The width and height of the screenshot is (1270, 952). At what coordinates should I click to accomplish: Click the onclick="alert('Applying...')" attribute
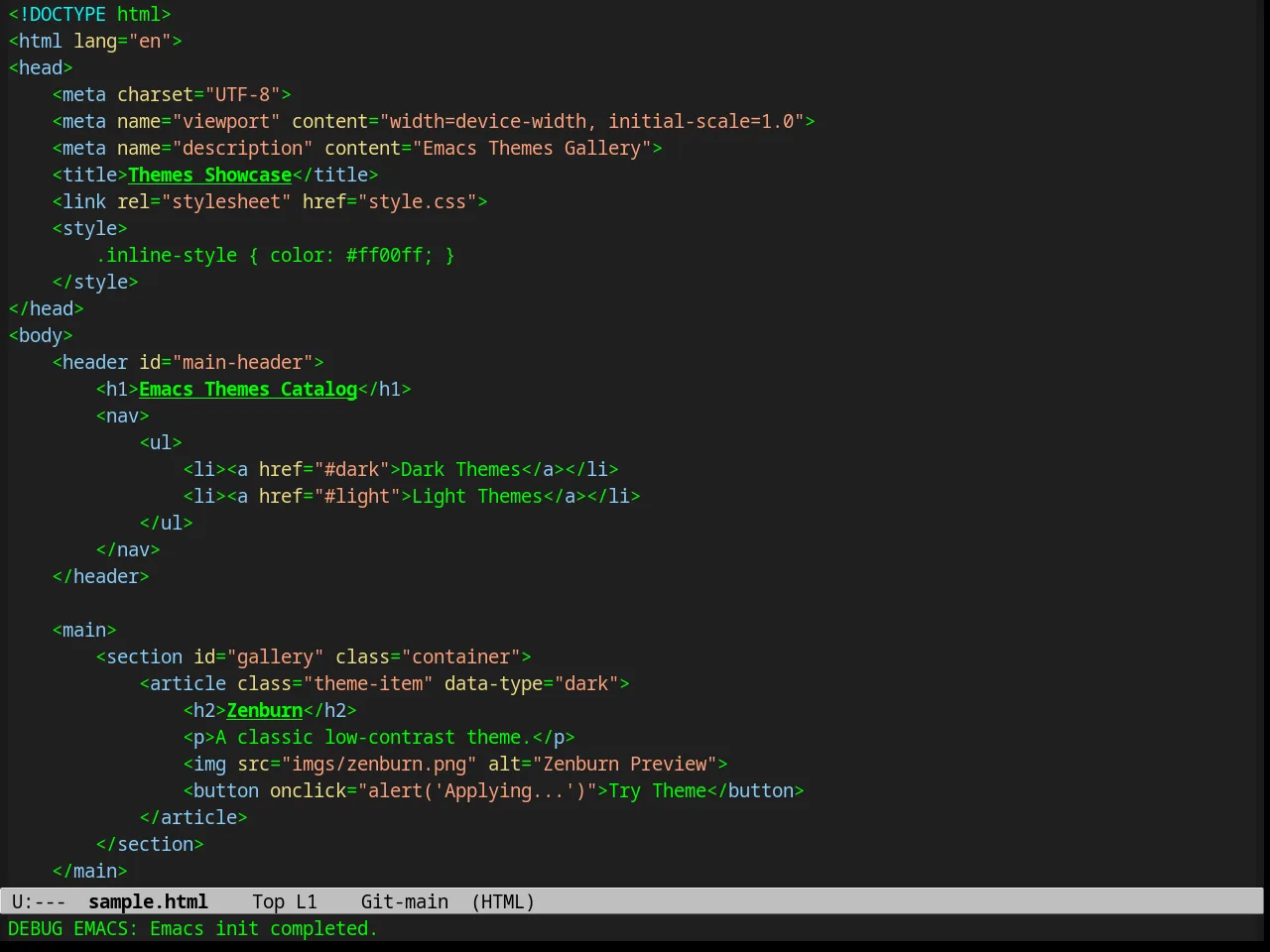click(x=434, y=790)
